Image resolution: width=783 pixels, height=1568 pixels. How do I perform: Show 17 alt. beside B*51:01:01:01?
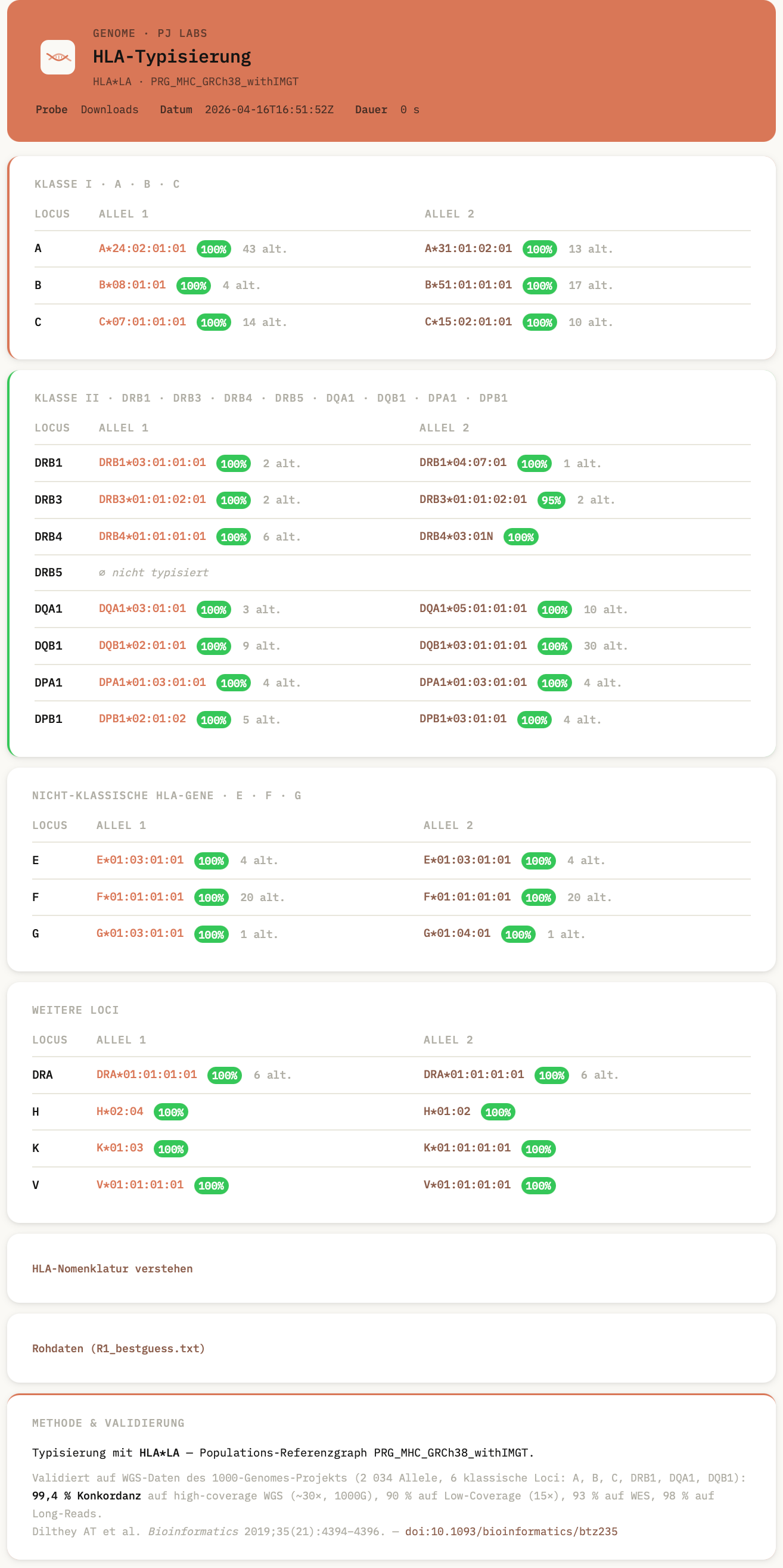[x=590, y=285]
